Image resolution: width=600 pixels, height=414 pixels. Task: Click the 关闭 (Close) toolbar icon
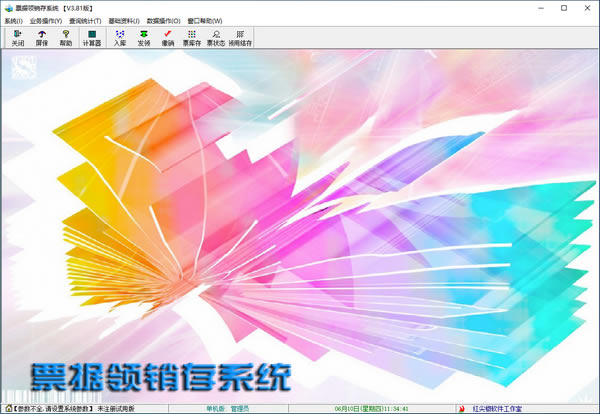pyautogui.click(x=17, y=37)
